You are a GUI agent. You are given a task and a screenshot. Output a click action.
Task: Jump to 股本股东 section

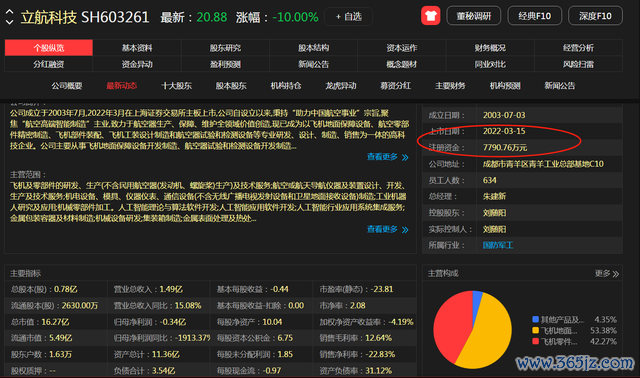(x=231, y=86)
